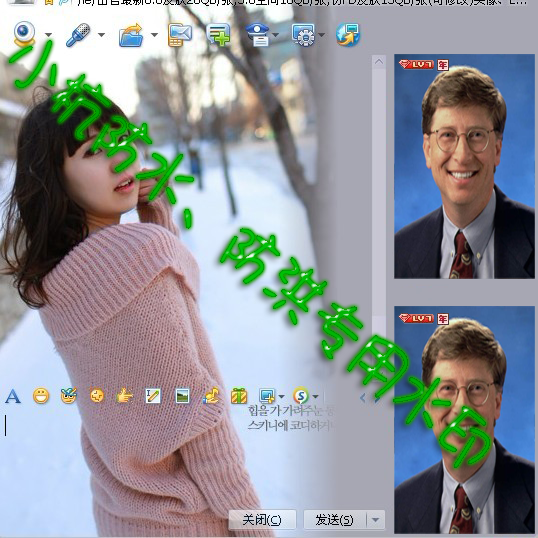Click the 发送(S) send button
Viewport: 538px width, 538px height.
tap(335, 520)
